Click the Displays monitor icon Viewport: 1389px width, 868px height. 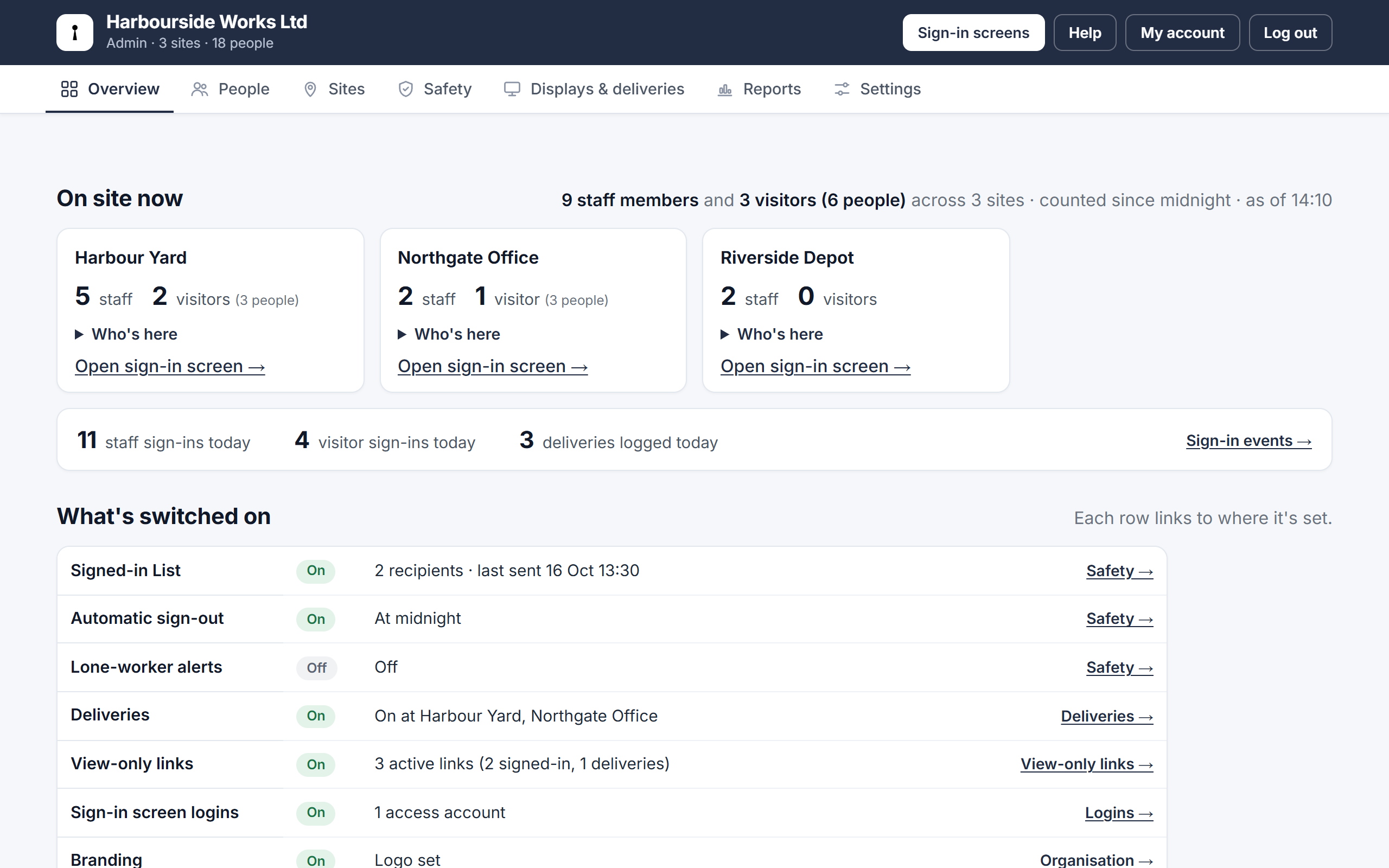tap(512, 89)
